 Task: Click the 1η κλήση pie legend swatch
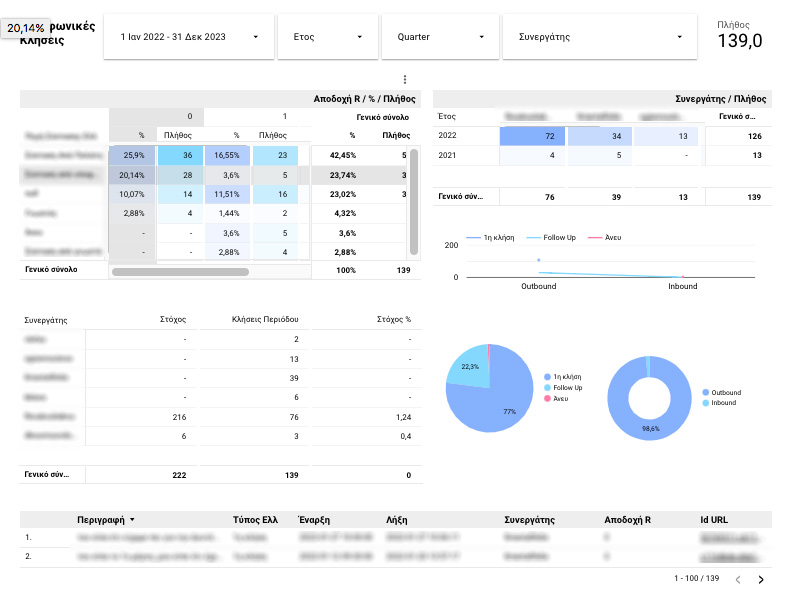tap(547, 377)
